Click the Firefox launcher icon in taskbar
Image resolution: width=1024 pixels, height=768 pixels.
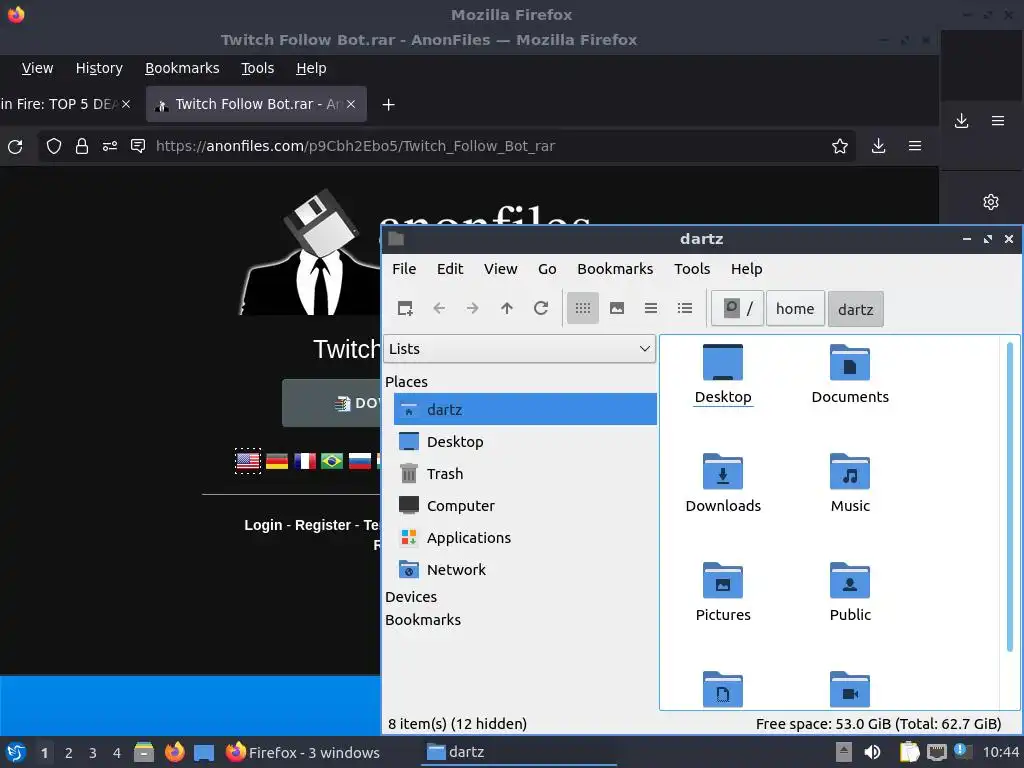click(x=174, y=752)
